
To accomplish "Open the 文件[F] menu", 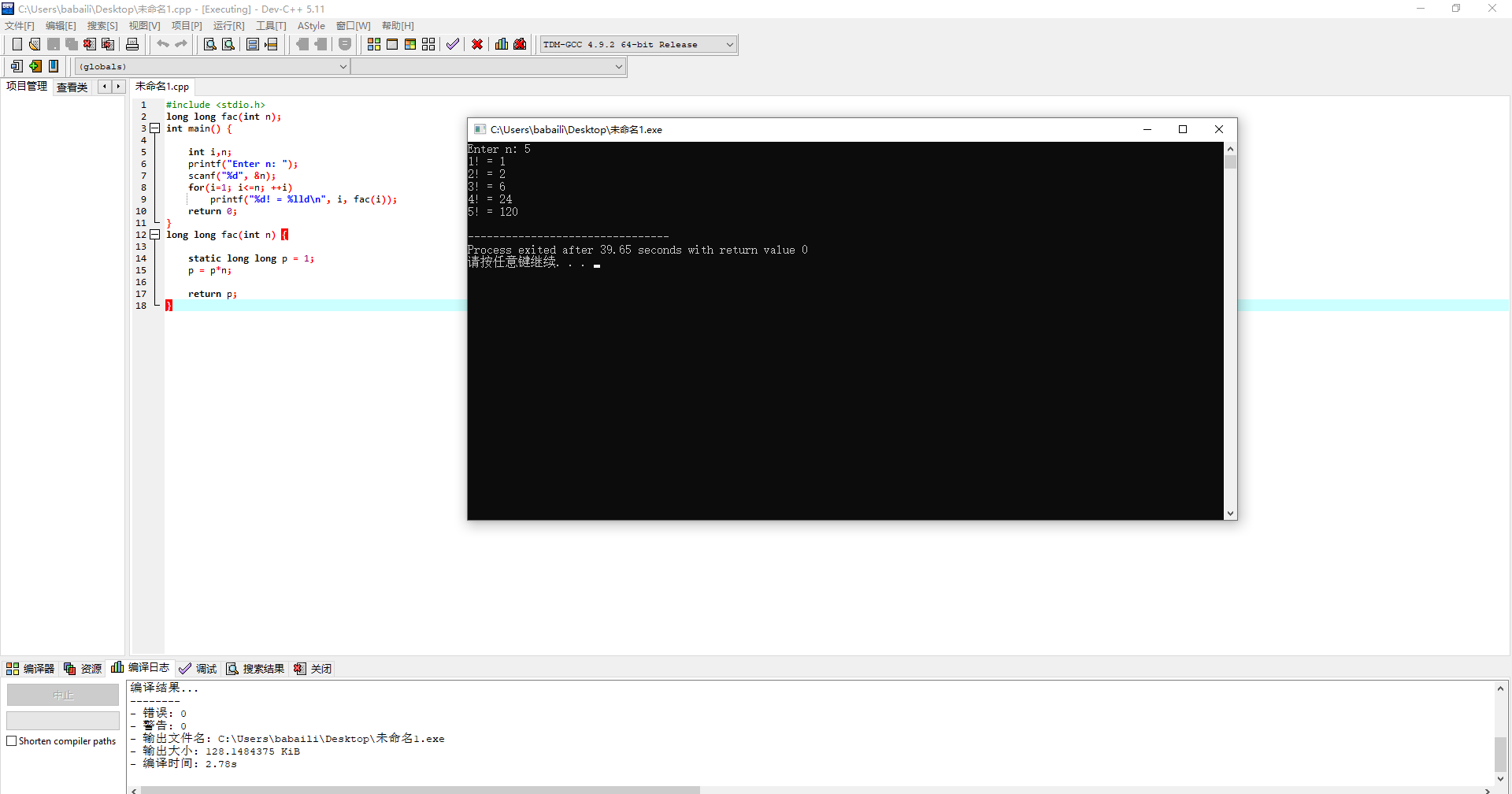I will tap(20, 26).
